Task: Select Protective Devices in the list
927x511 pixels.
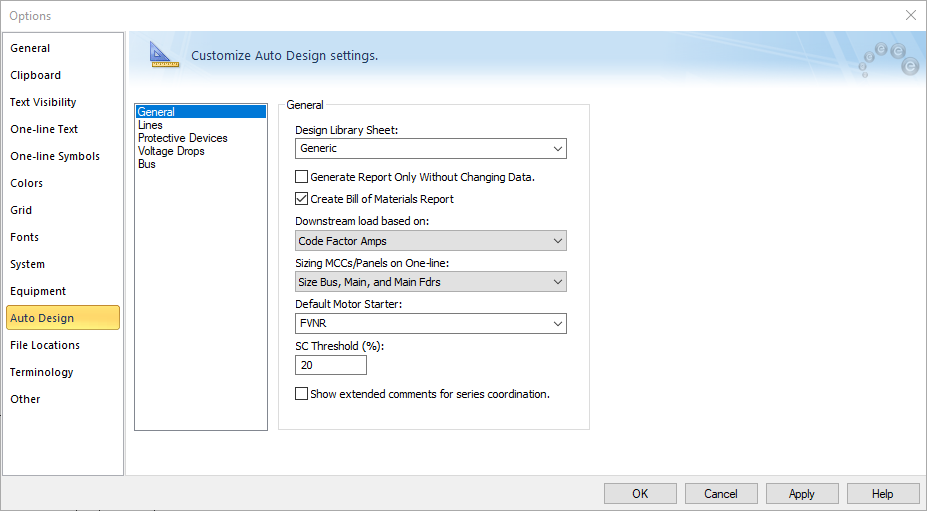Action: click(182, 139)
